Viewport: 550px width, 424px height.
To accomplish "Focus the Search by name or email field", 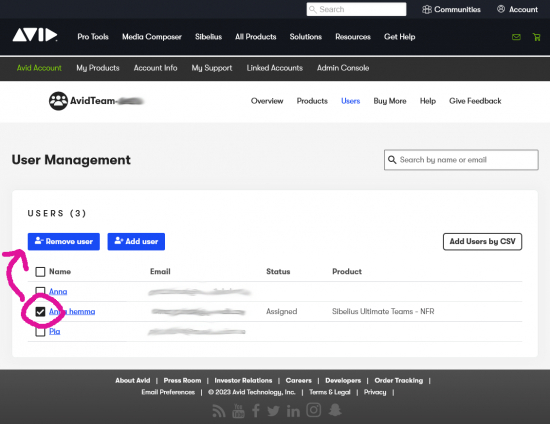I will pyautogui.click(x=461, y=160).
